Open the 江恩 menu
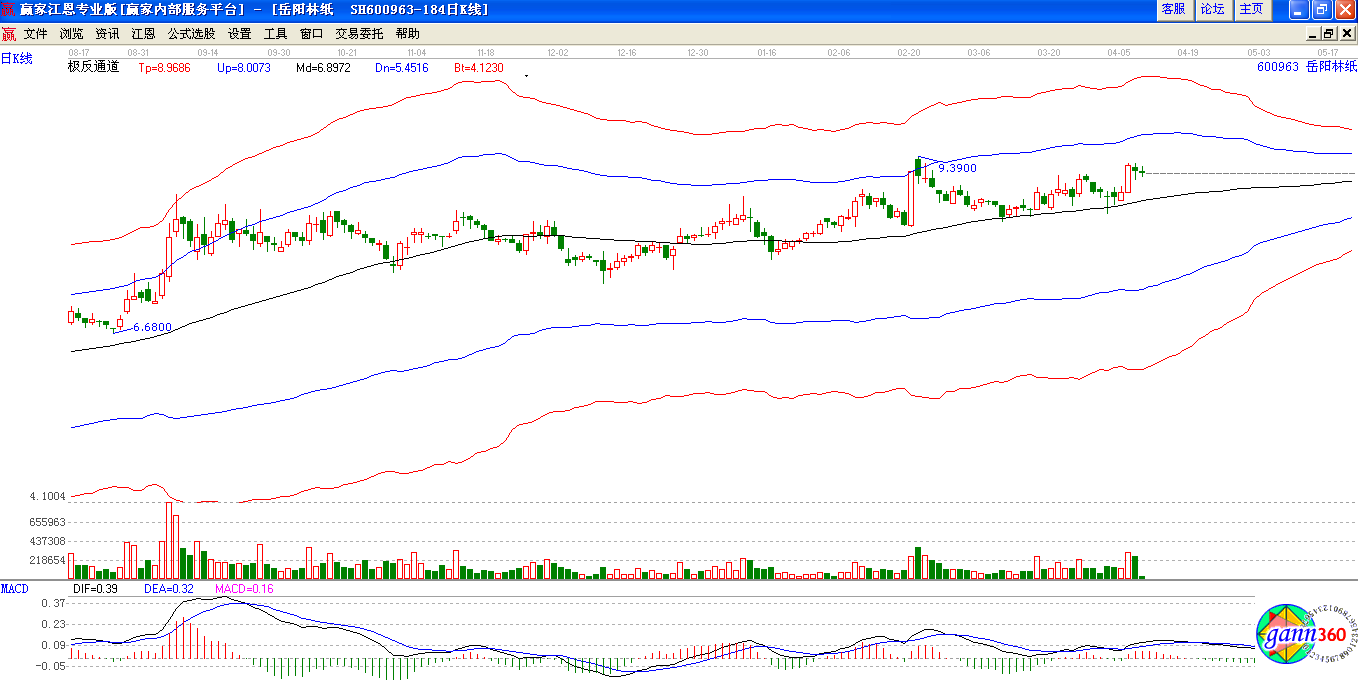1358x680 pixels. pos(143,33)
